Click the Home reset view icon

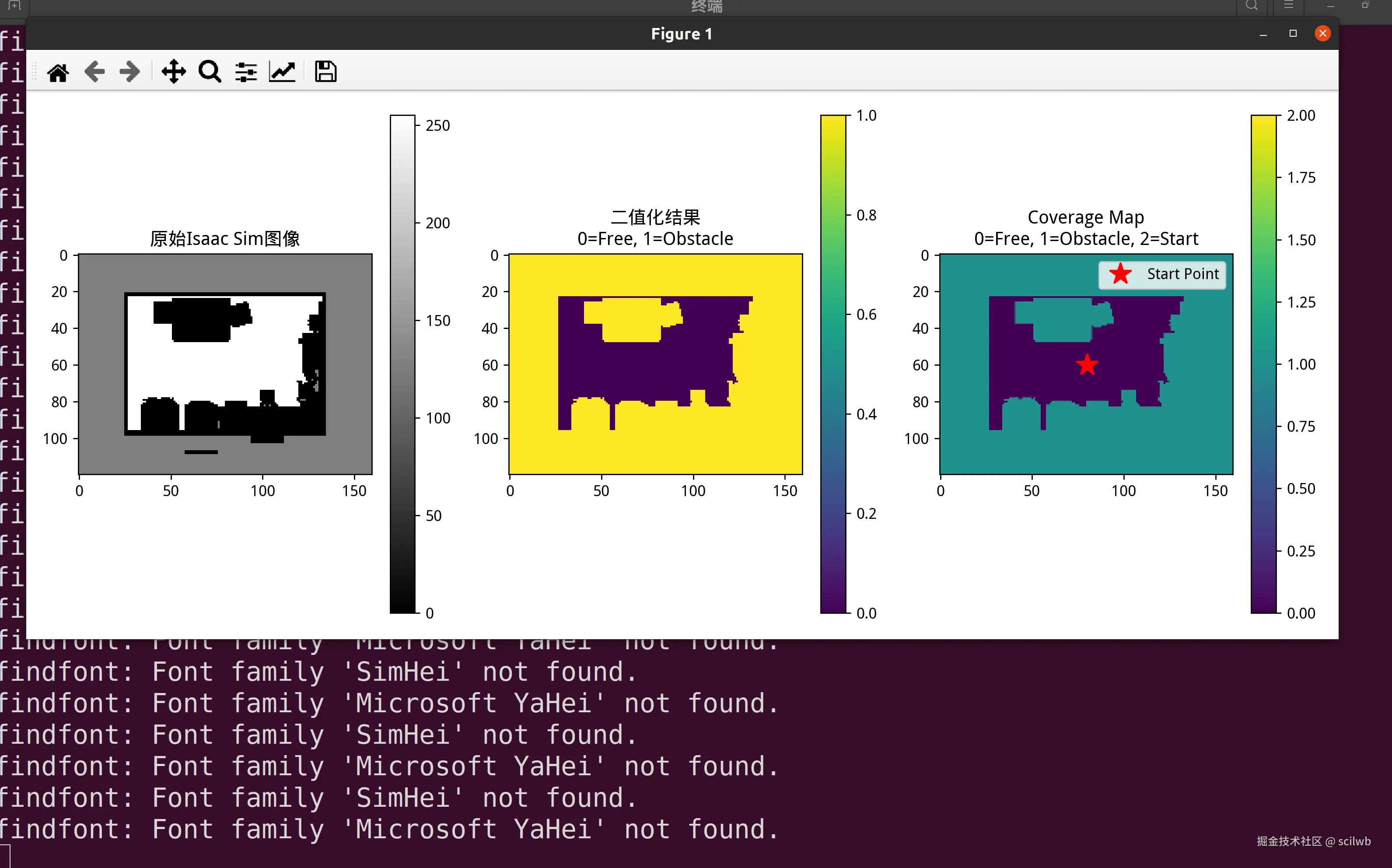[58, 72]
